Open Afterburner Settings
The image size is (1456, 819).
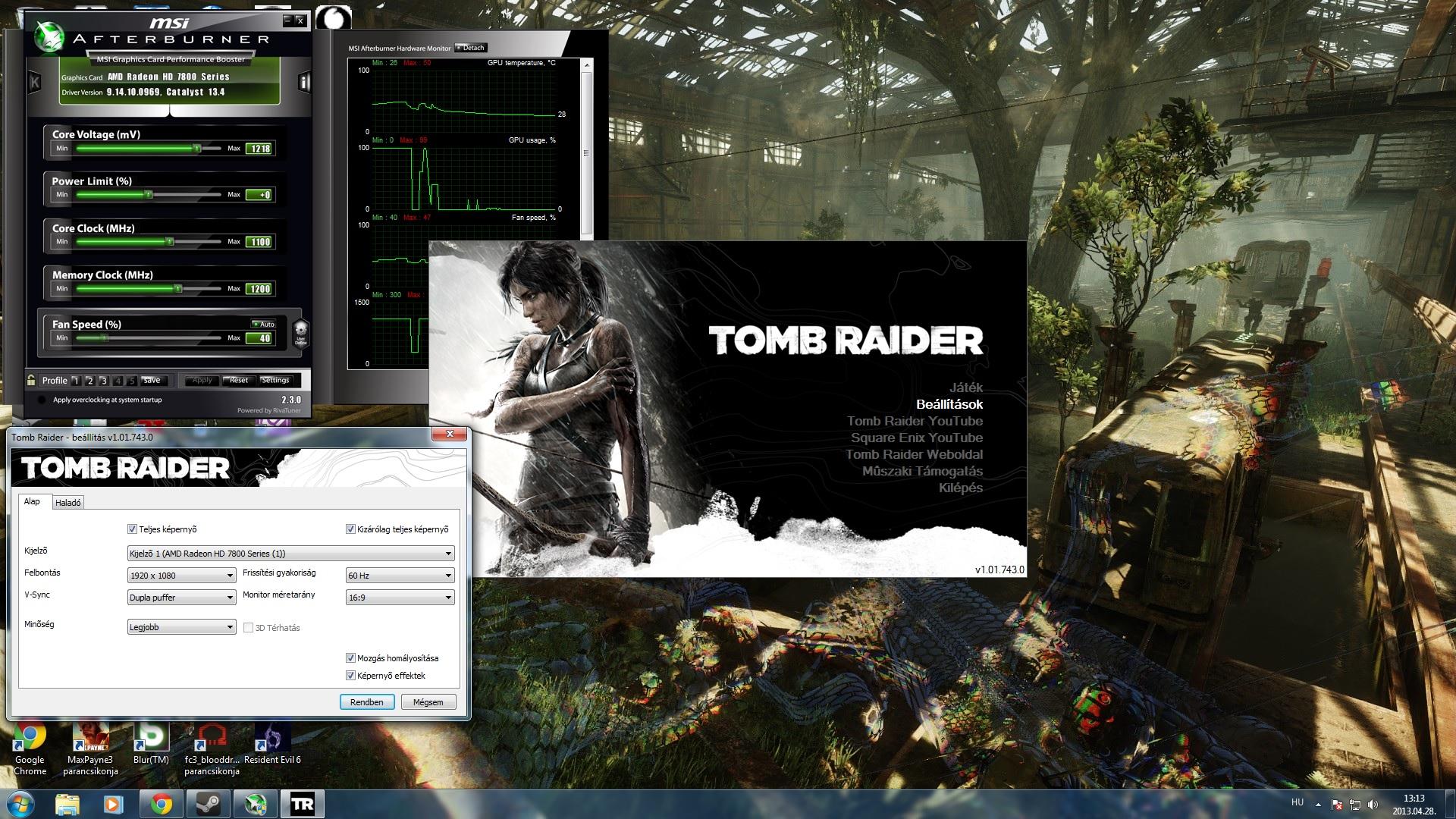275,381
